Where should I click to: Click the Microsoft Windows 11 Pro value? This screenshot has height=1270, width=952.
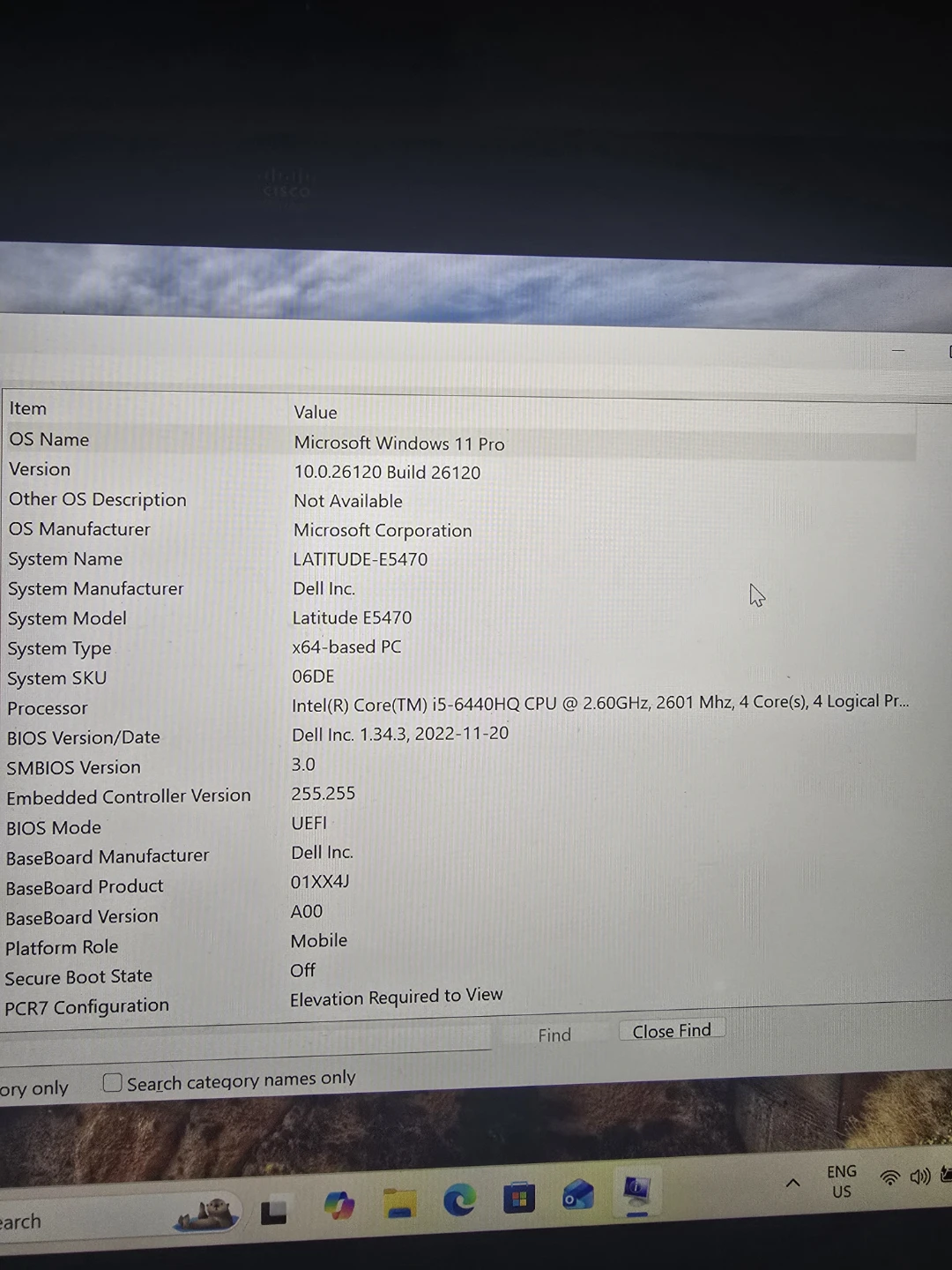[x=399, y=443]
